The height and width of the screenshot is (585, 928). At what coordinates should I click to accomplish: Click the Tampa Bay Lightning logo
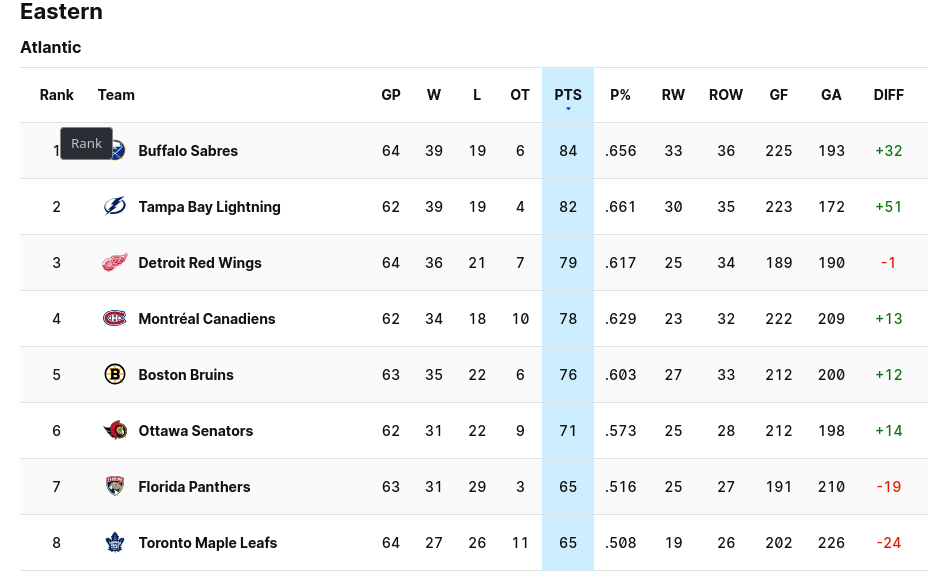(115, 206)
